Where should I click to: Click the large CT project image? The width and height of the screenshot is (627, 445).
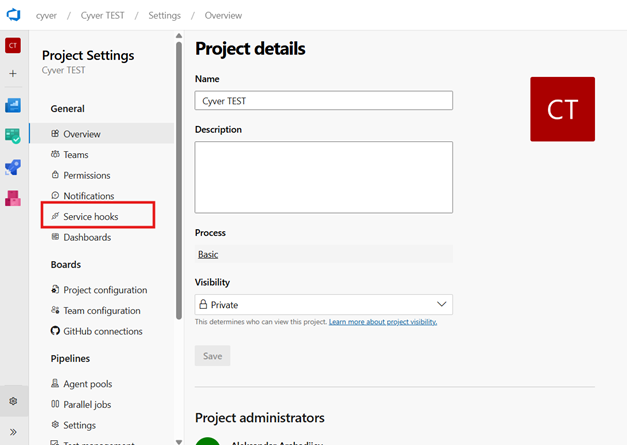(562, 109)
